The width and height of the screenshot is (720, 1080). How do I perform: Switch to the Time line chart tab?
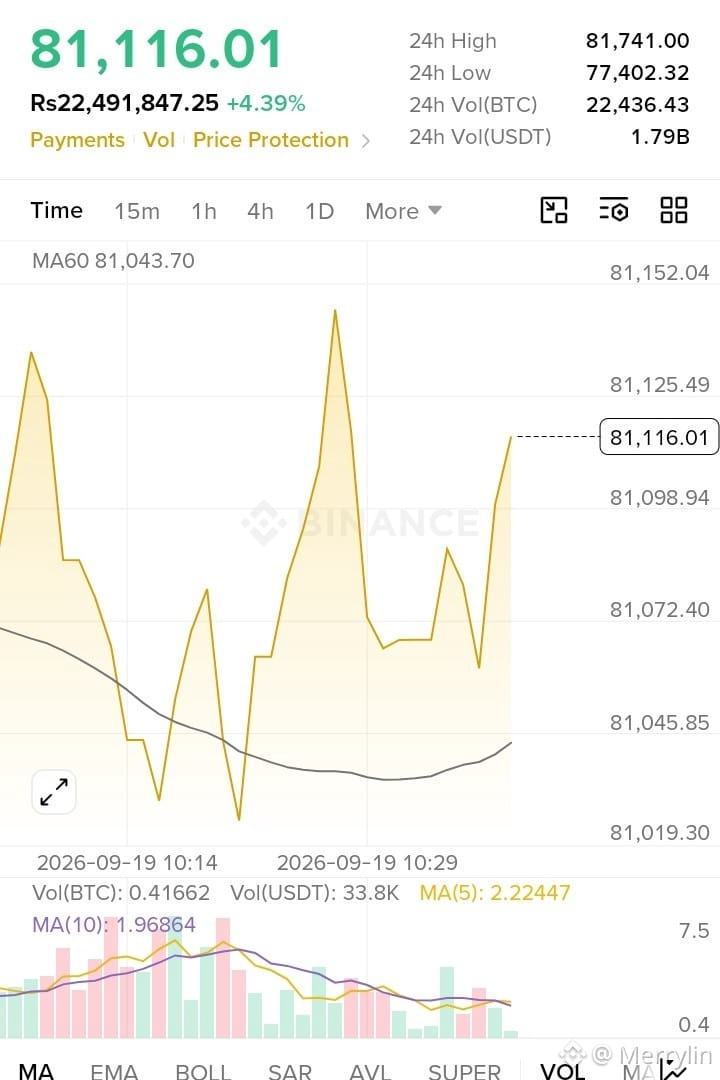56,210
